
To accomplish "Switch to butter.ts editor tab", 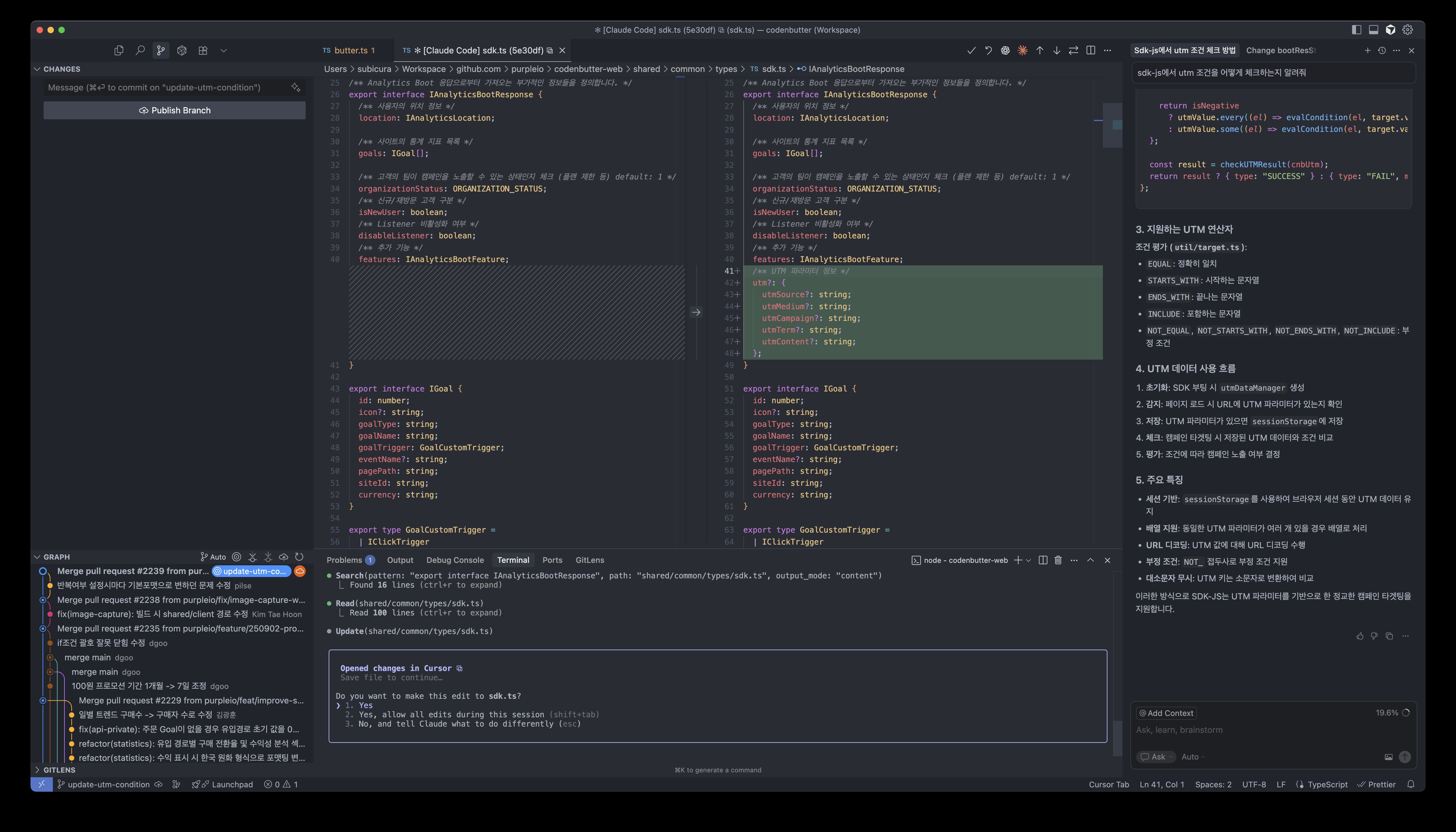I will pos(348,50).
